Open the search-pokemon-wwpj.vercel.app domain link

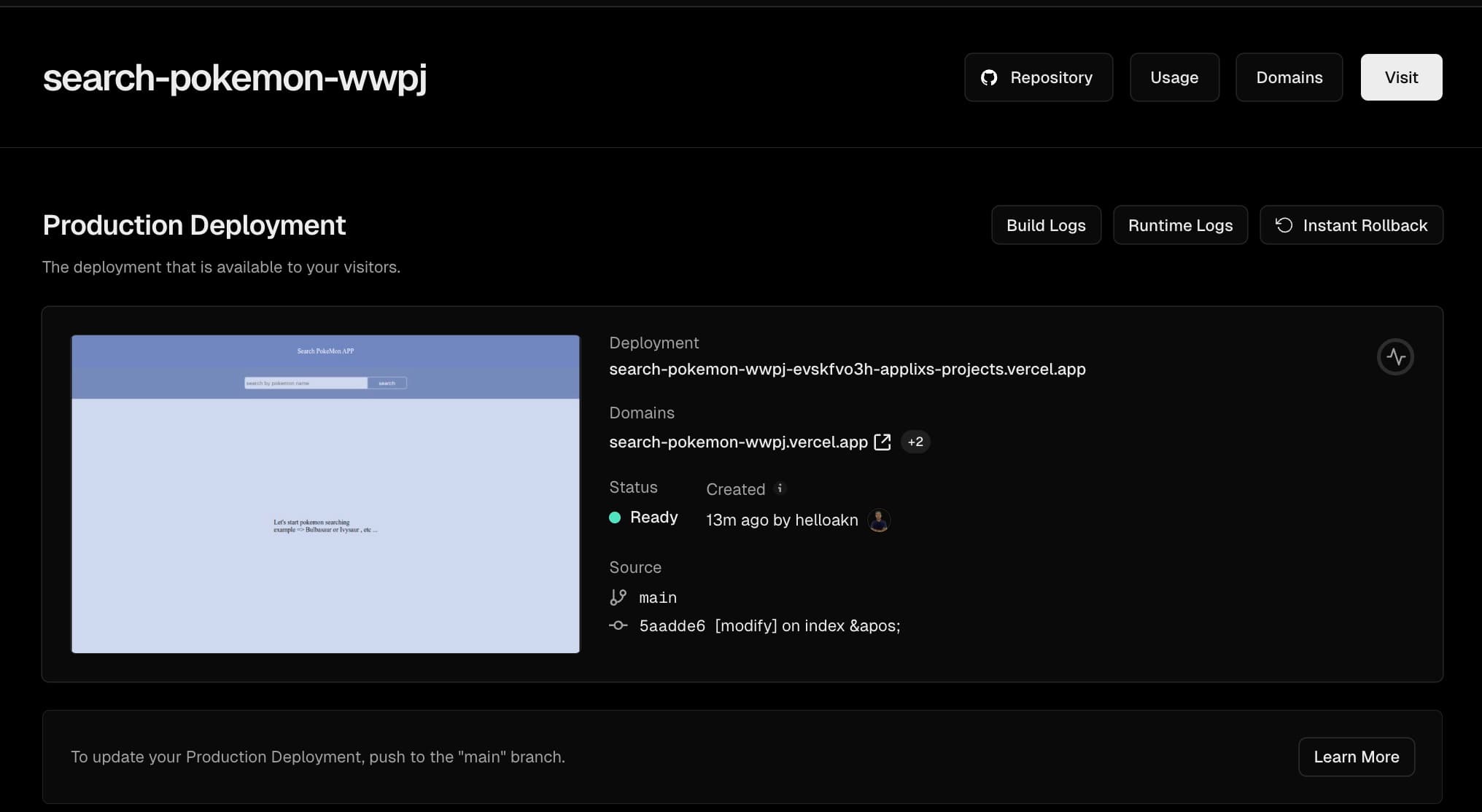pos(738,442)
